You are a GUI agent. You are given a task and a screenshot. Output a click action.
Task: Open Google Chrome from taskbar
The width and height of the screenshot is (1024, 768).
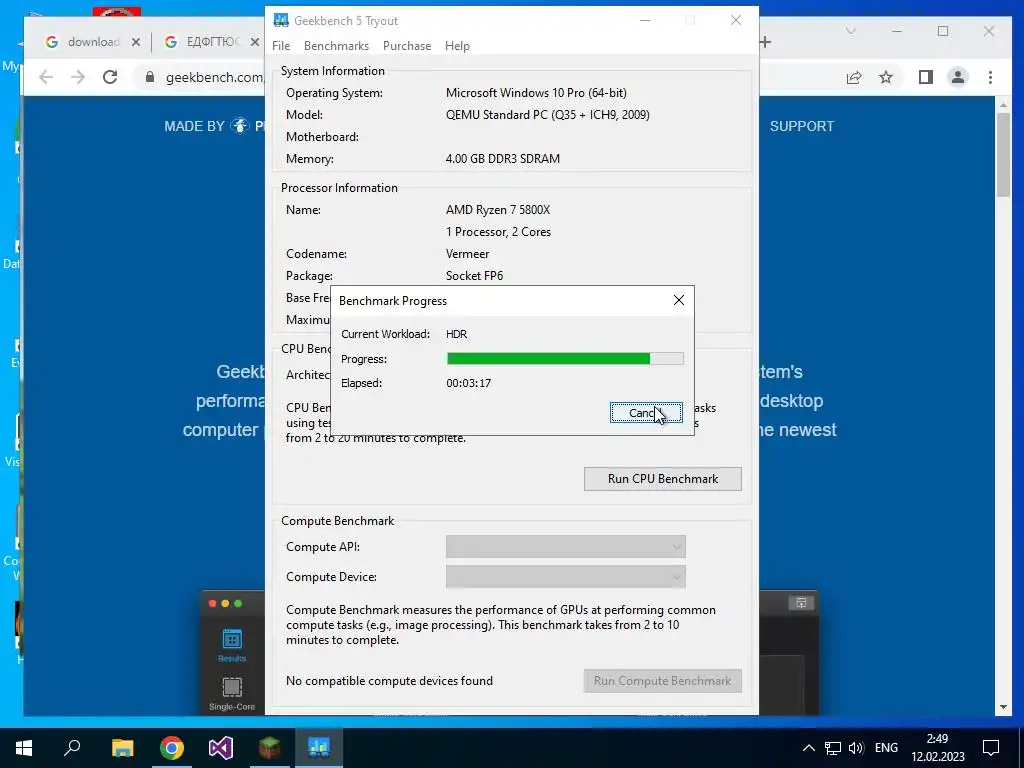(172, 748)
